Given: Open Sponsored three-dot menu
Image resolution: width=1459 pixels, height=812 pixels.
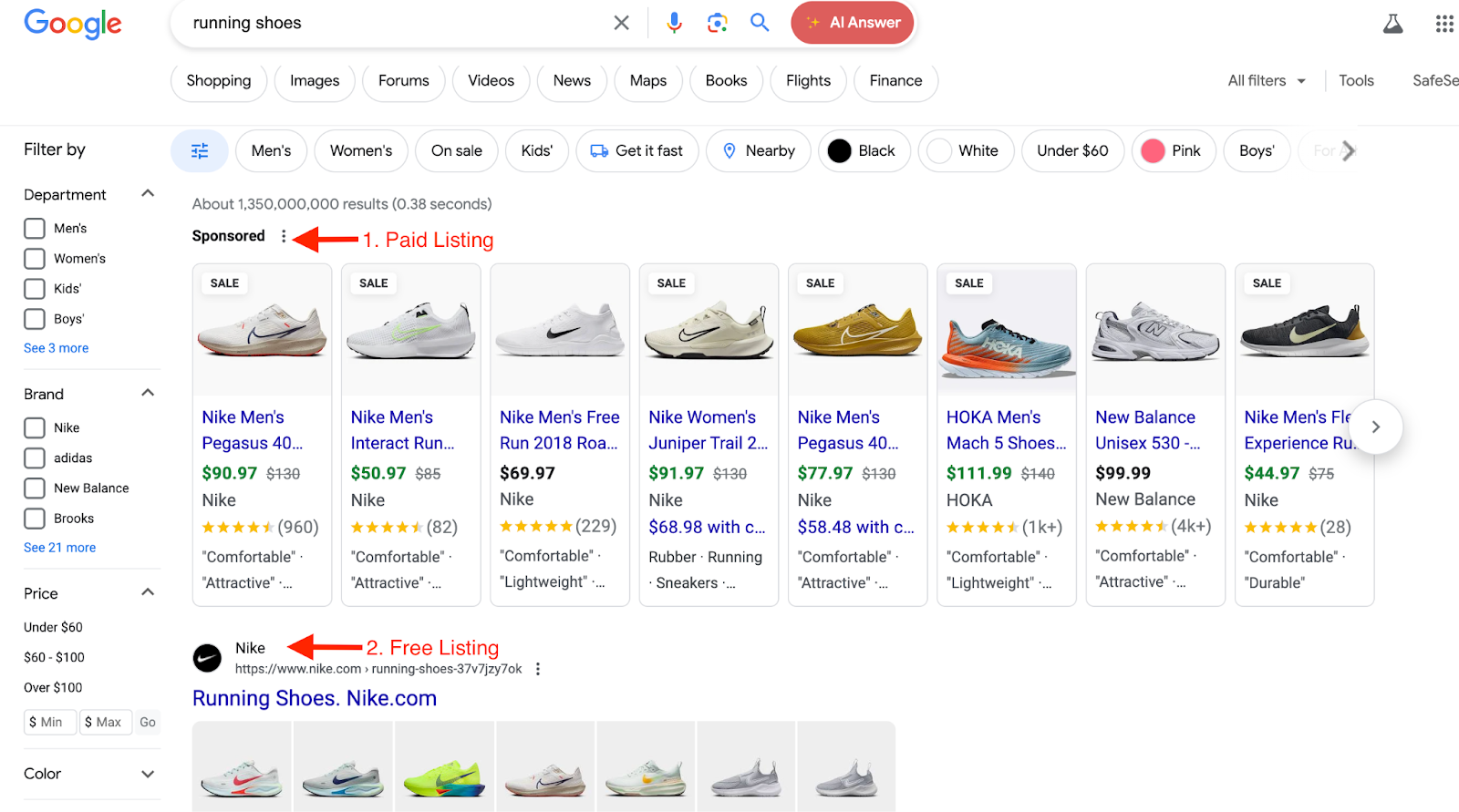Looking at the screenshot, I should click(284, 236).
